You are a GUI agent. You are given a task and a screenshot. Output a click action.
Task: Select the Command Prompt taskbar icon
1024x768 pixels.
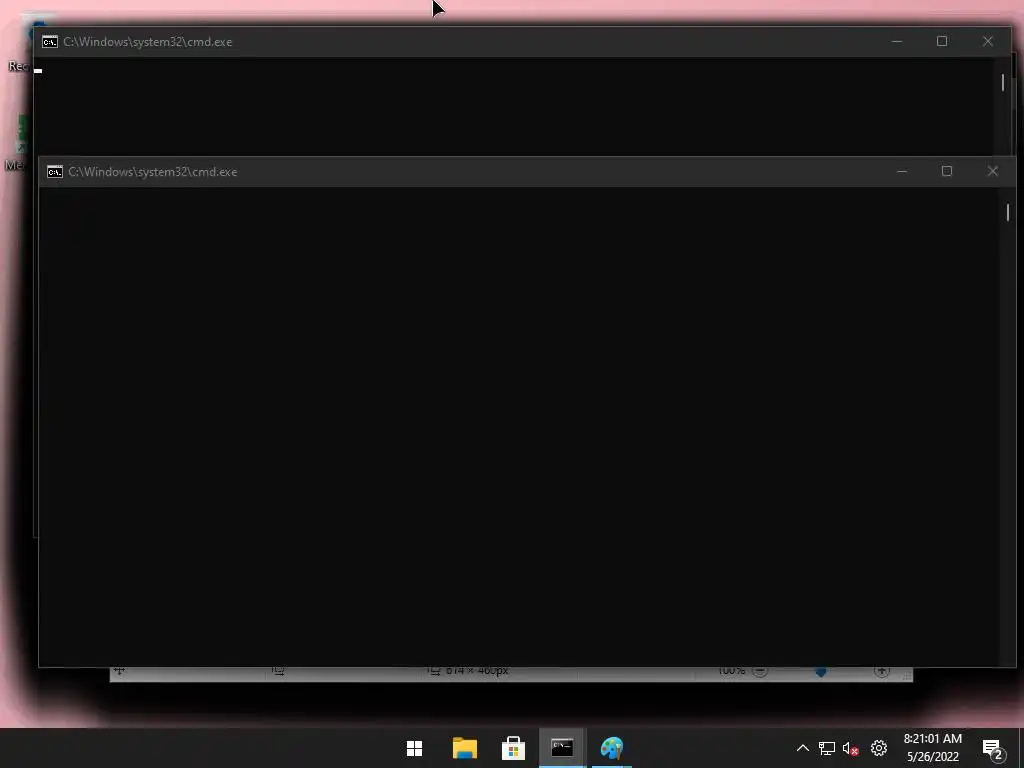click(x=562, y=748)
